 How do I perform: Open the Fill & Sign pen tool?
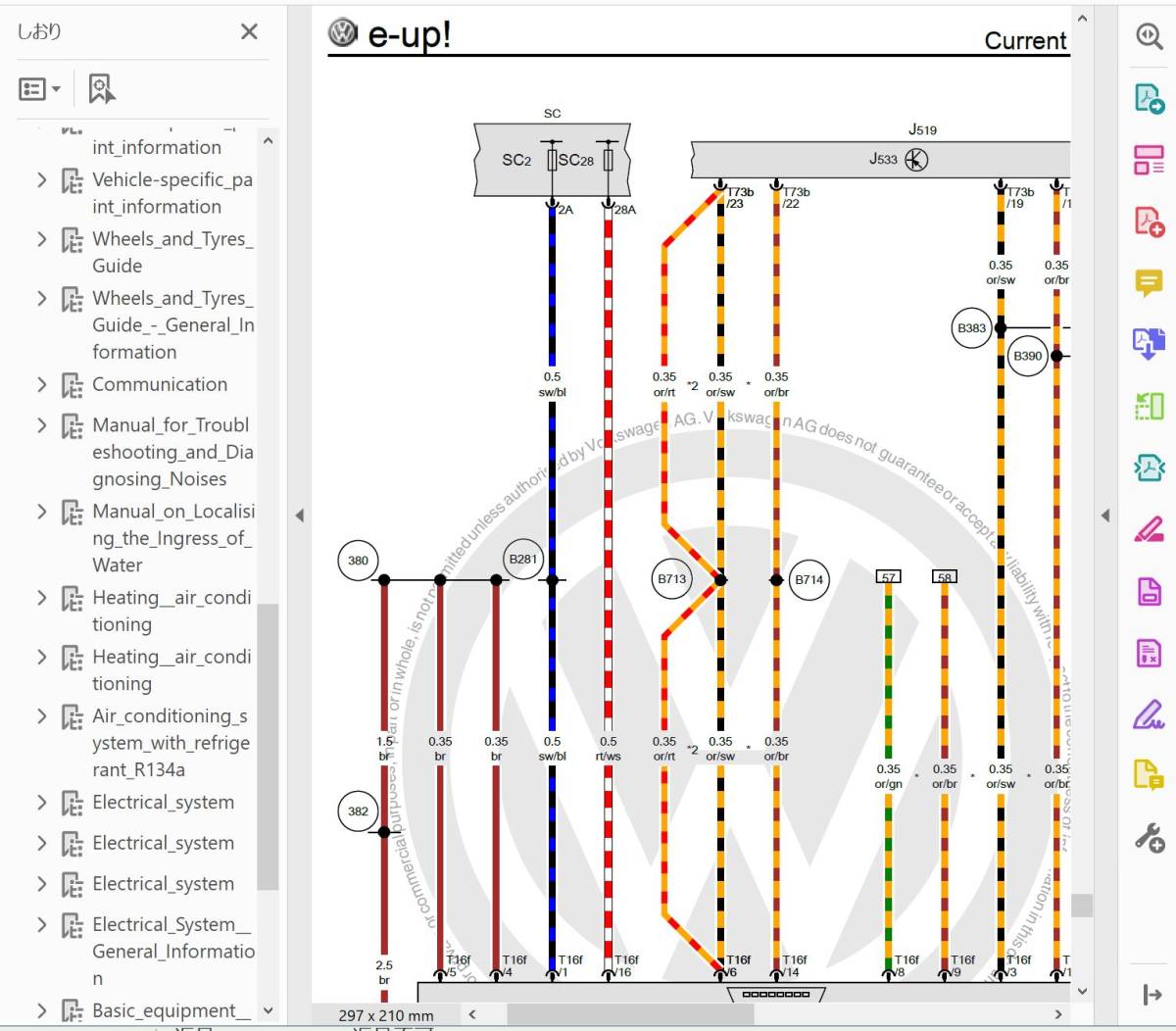(1149, 714)
